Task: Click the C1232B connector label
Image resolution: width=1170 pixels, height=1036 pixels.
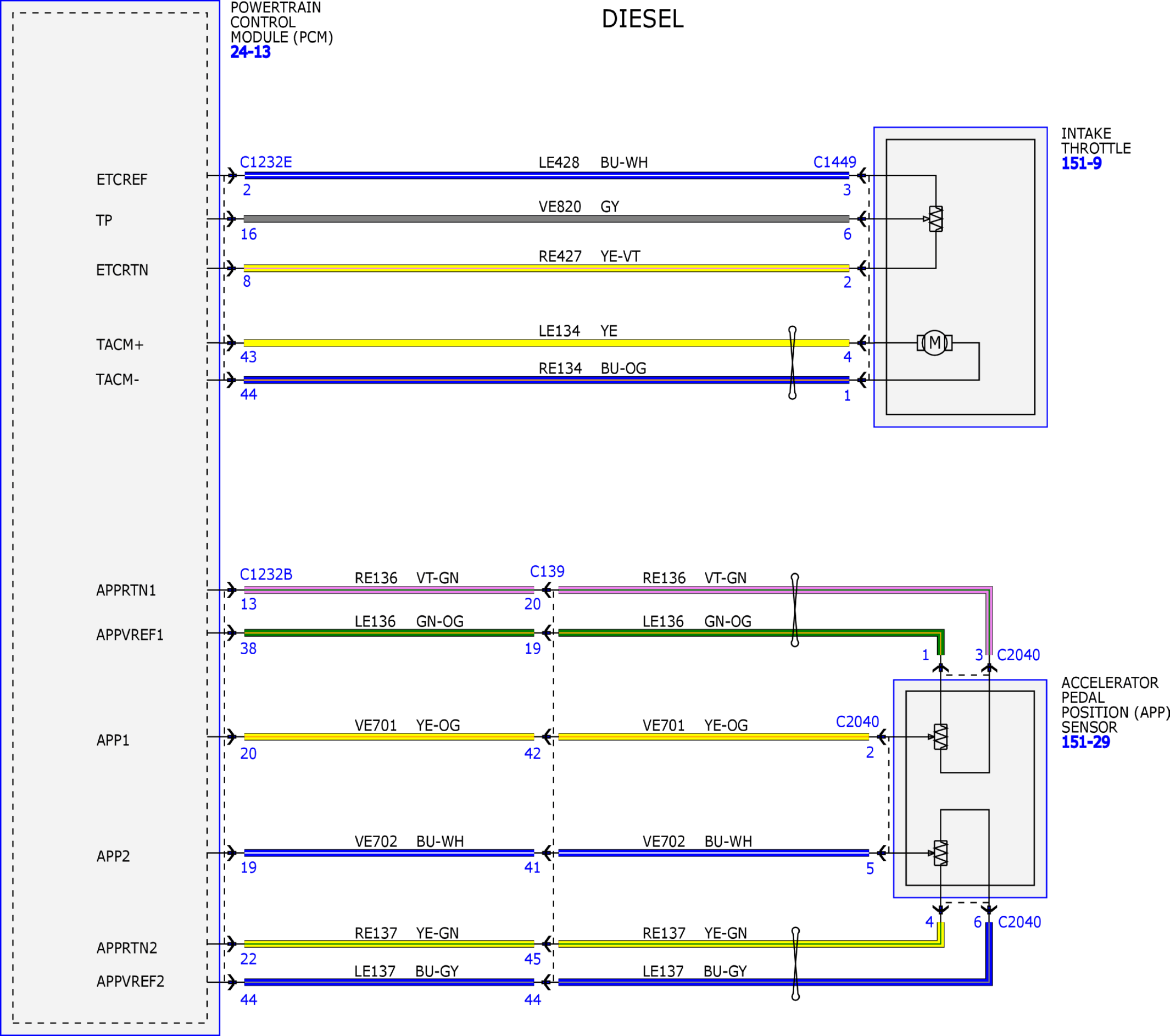Action: (266, 574)
